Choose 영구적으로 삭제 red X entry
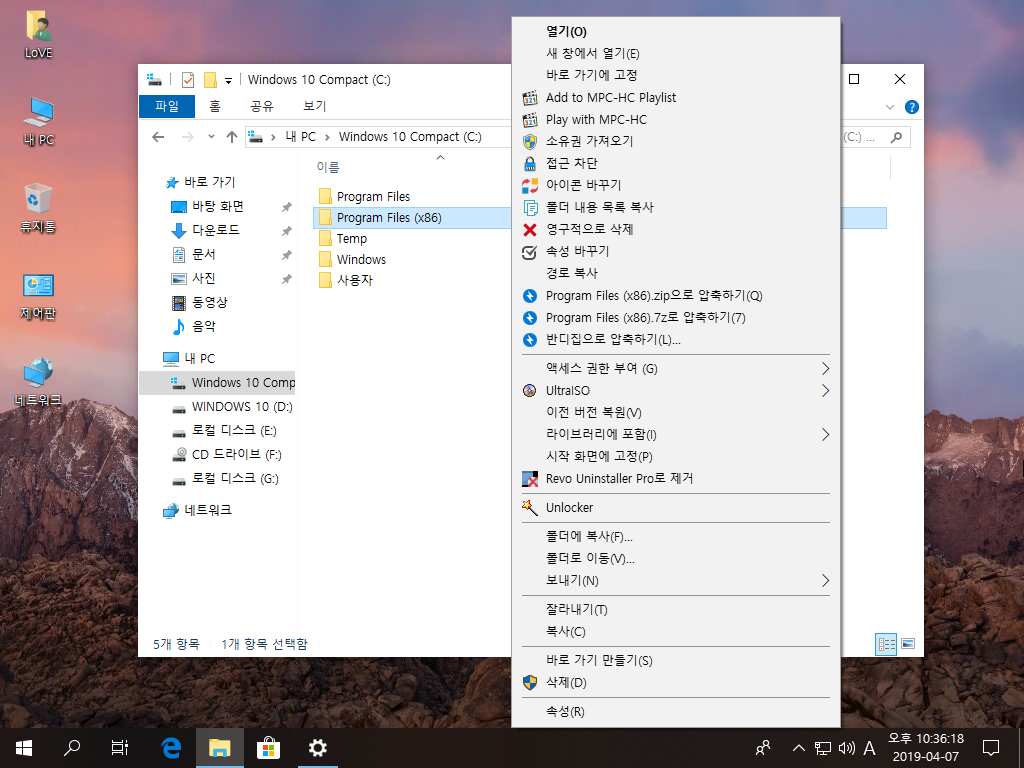 pos(676,229)
